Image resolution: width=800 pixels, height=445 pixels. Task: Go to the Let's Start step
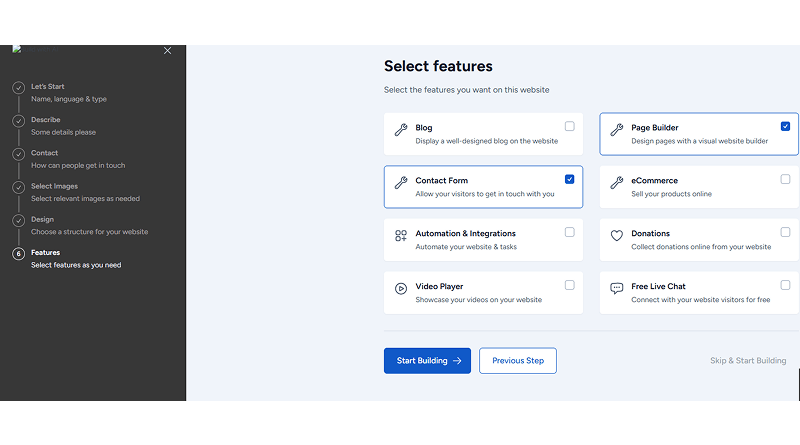[x=47, y=86]
